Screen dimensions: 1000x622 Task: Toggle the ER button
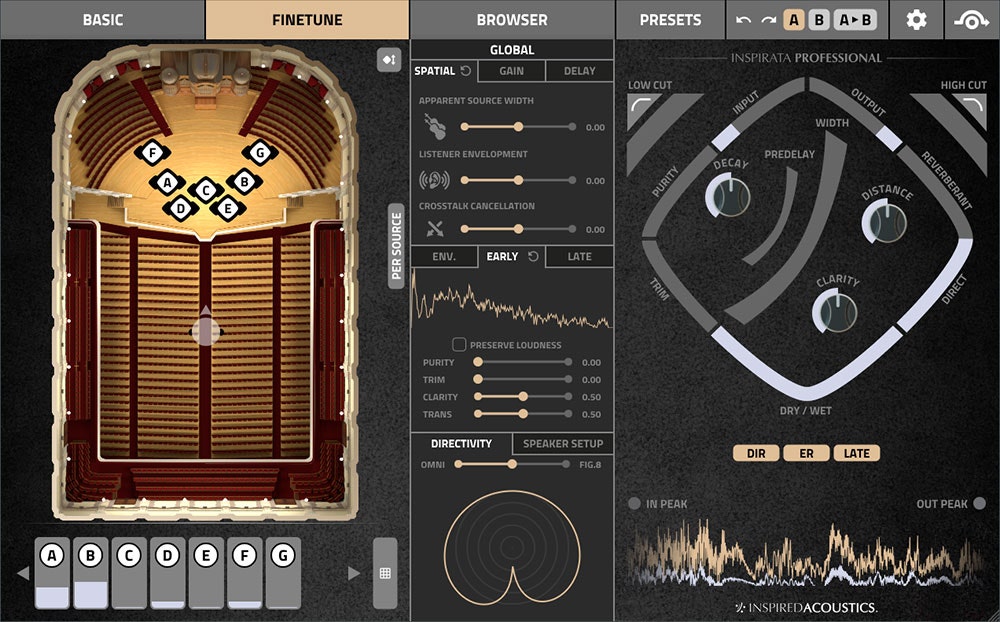[x=806, y=453]
